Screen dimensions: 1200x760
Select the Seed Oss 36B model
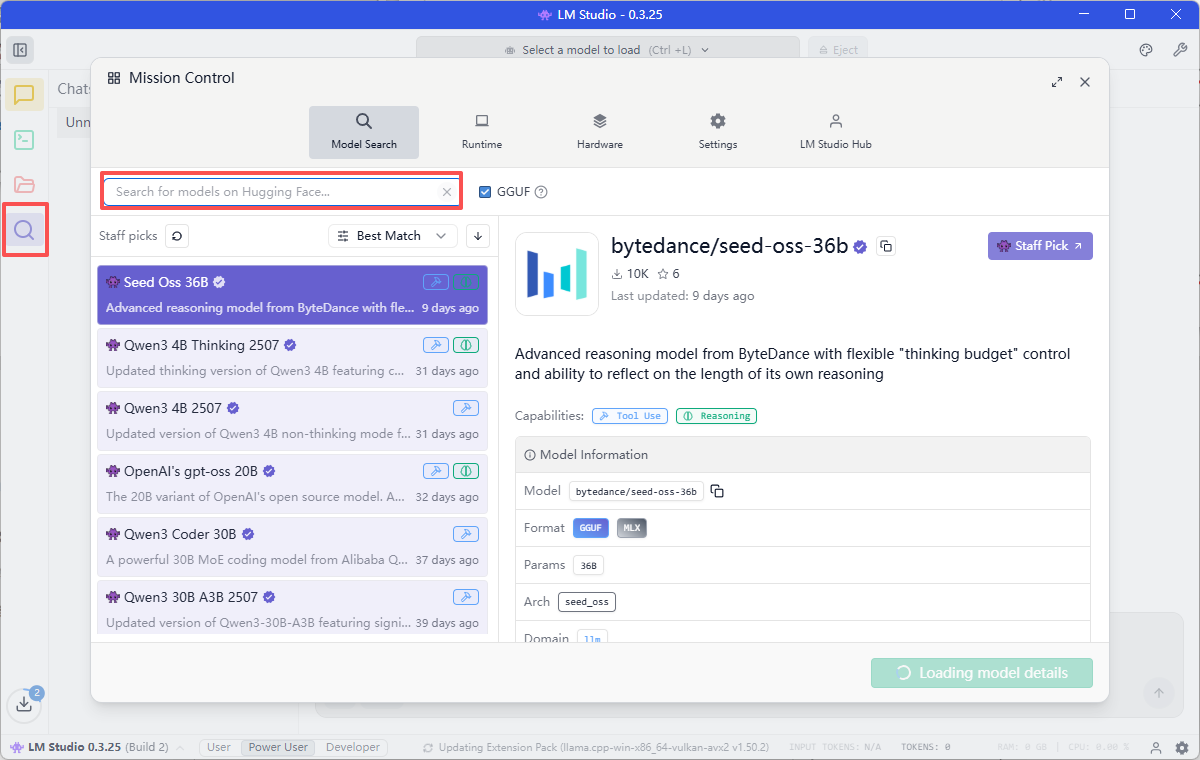click(292, 295)
